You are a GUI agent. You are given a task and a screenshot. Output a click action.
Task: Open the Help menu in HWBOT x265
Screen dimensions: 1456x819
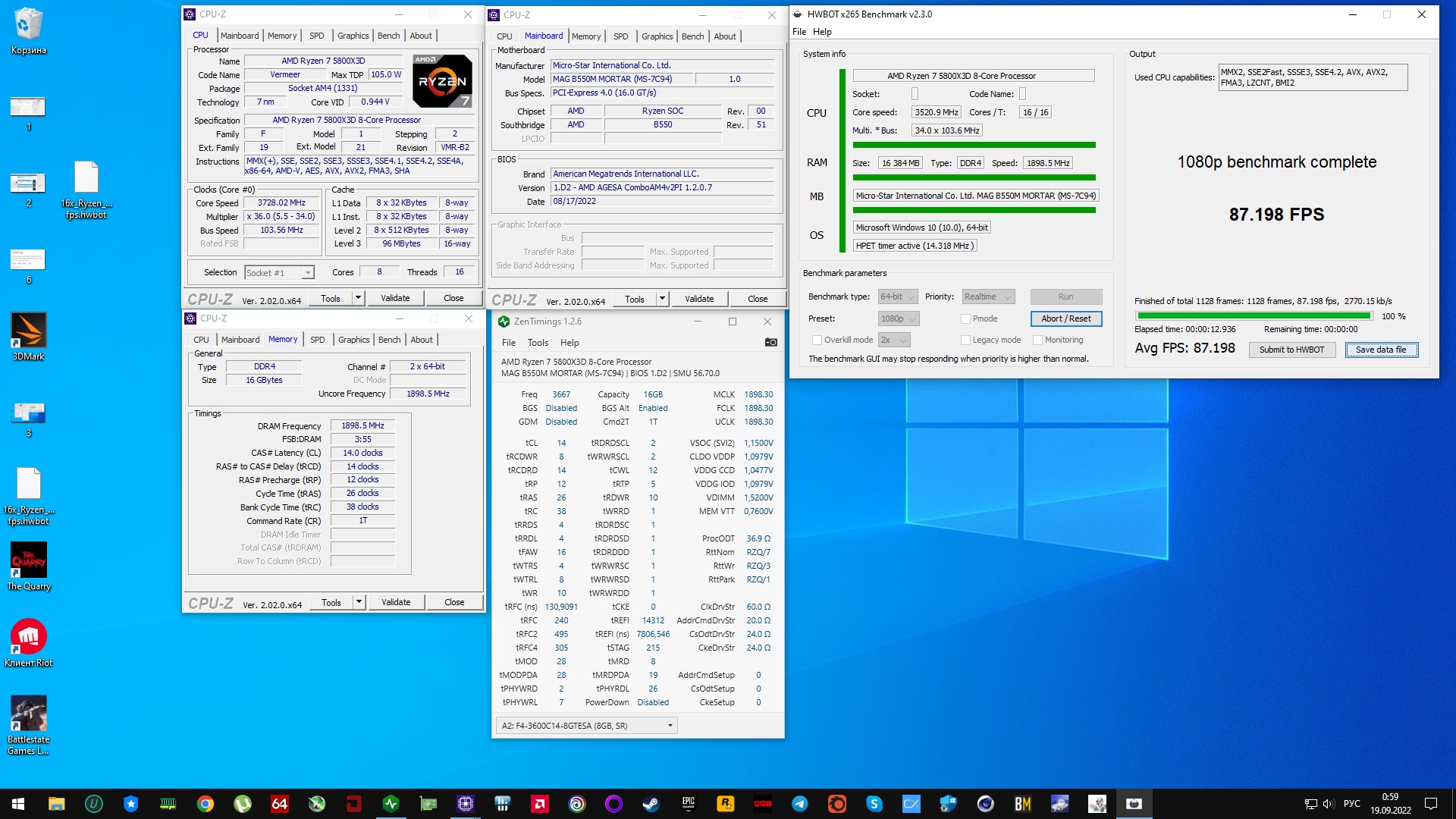pos(822,32)
